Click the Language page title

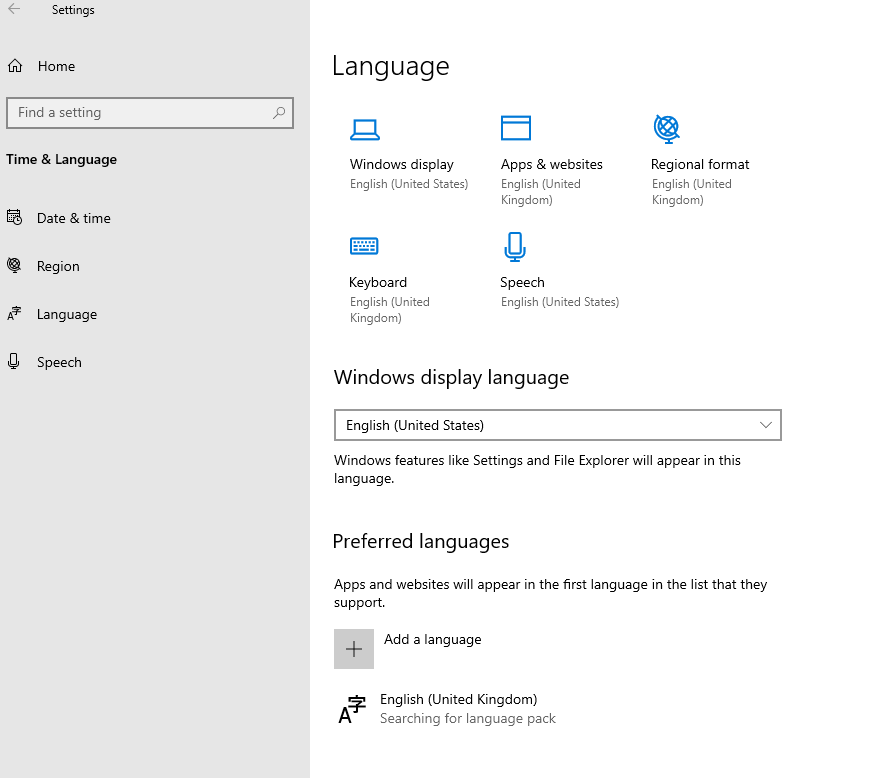coord(390,67)
